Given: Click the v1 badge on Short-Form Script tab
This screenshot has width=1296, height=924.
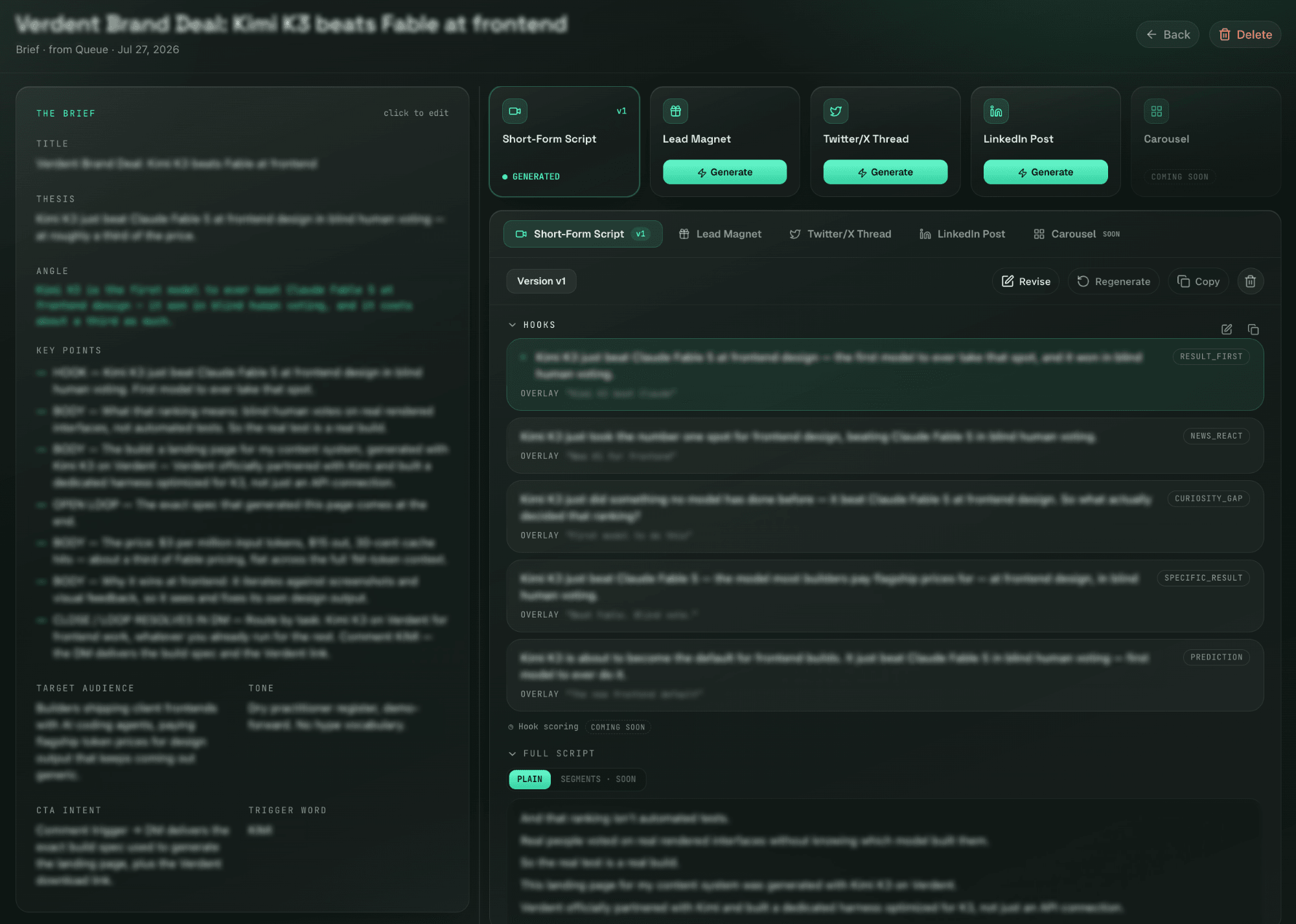Looking at the screenshot, I should [640, 234].
